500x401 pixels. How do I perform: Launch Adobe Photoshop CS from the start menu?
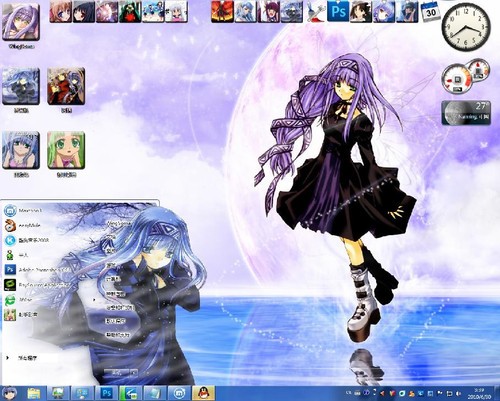pyautogui.click(x=37, y=270)
